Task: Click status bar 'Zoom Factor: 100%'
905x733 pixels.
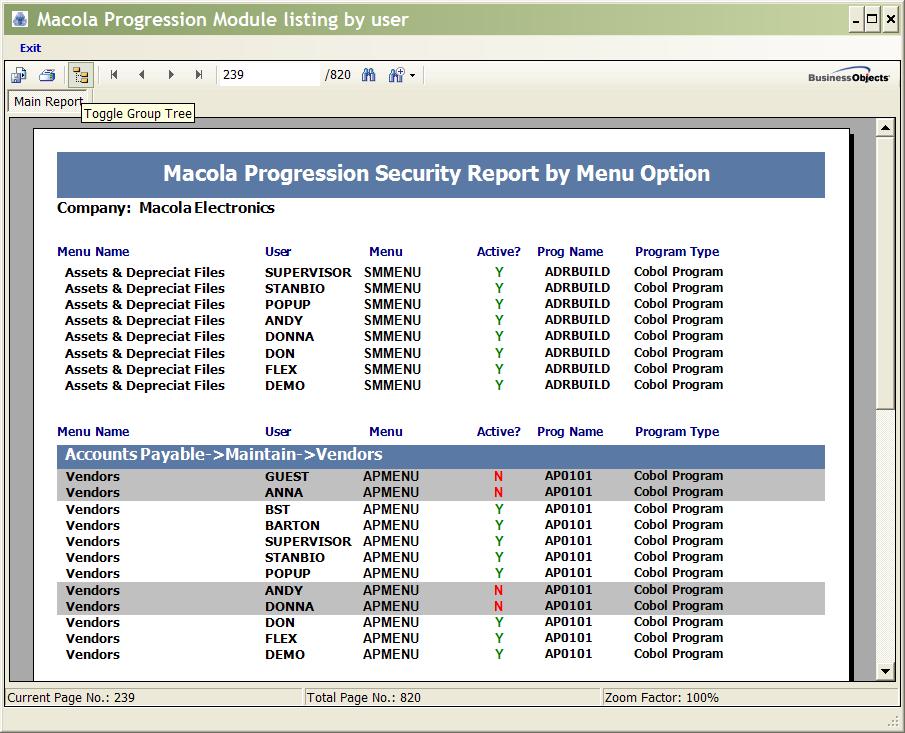Action: click(661, 698)
